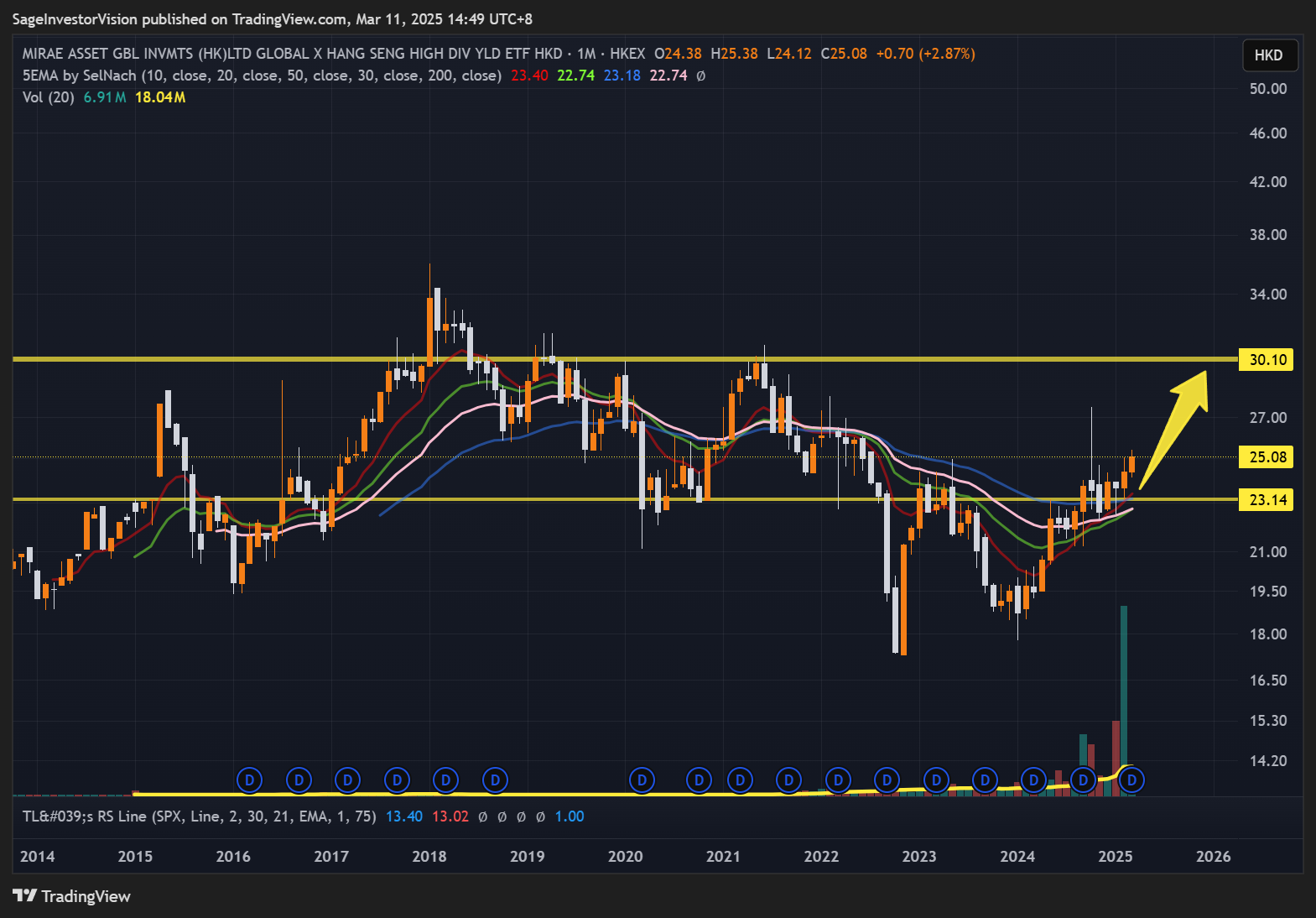The height and width of the screenshot is (918, 1316).
Task: Click the 50.00 price axis label
Action: click(1267, 89)
